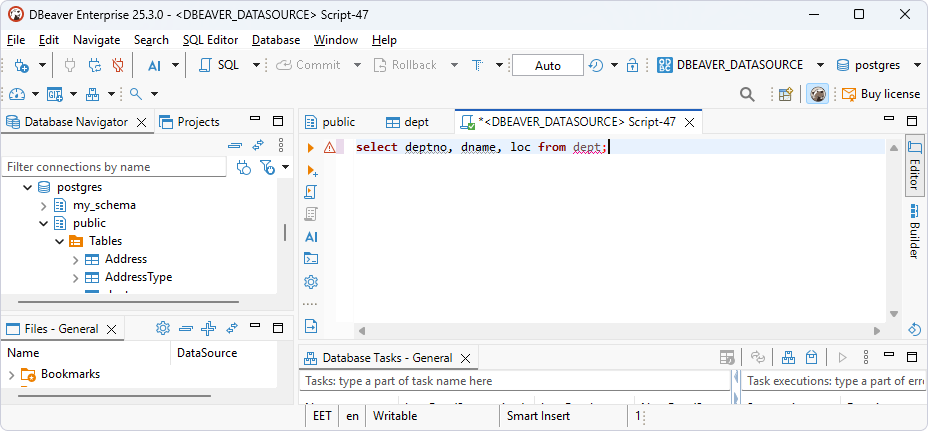Screen dimensions: 928x431
Task: Click the Reconnect icon in toolbar
Action: point(95,65)
